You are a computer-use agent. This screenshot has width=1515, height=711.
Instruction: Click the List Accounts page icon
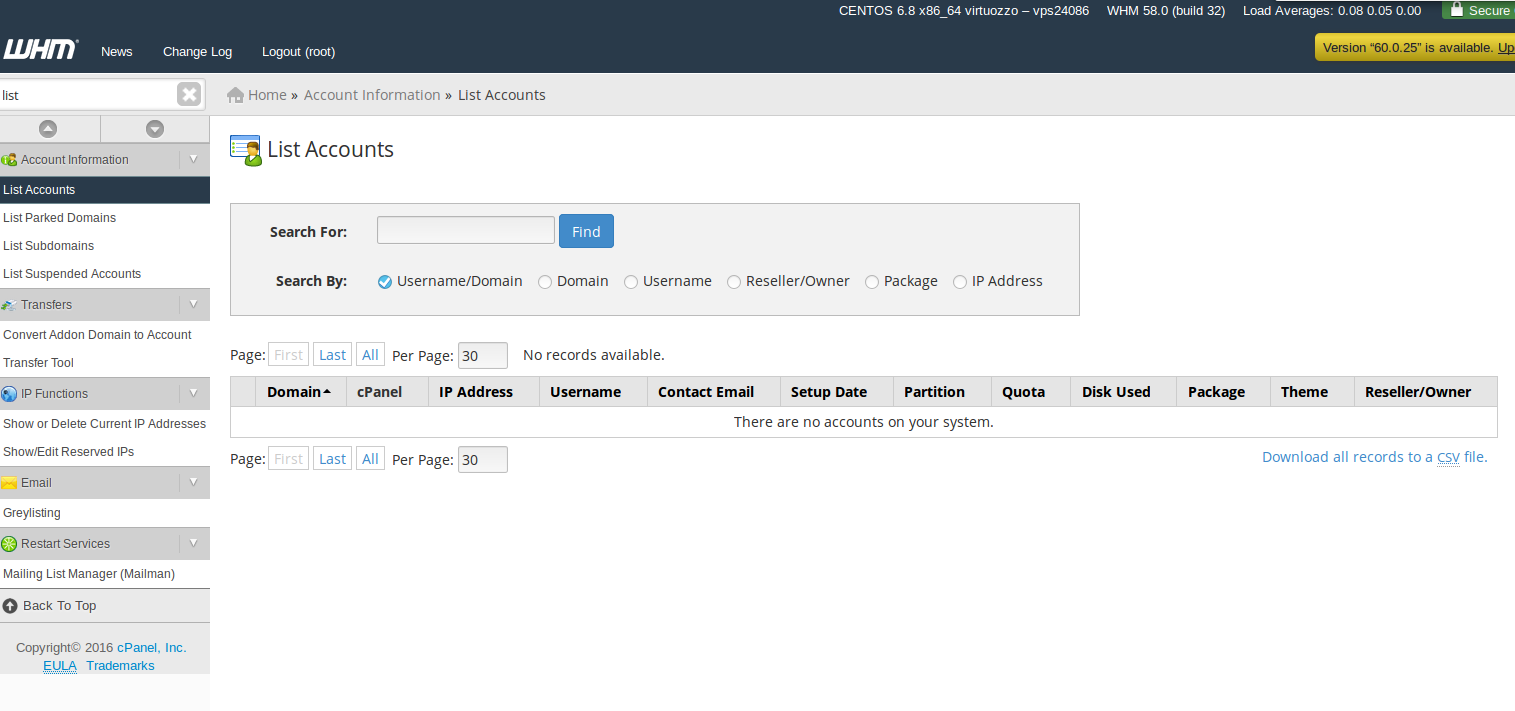click(x=245, y=150)
